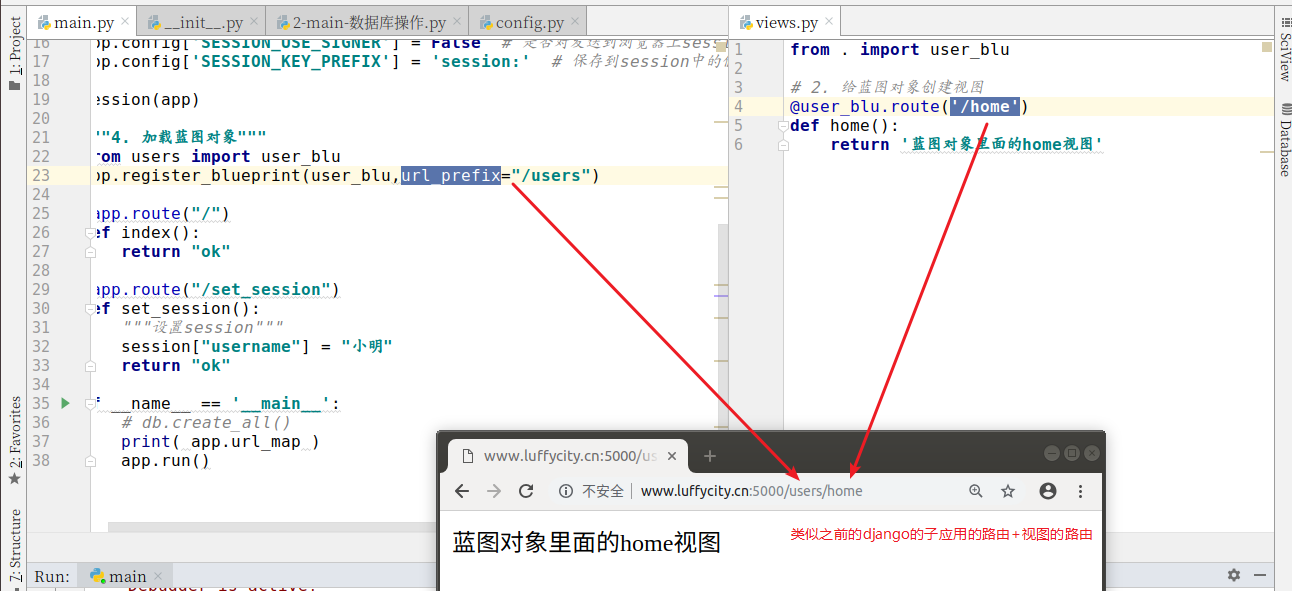
Task: Toggle fold end marker at line 33
Action: 90,366
